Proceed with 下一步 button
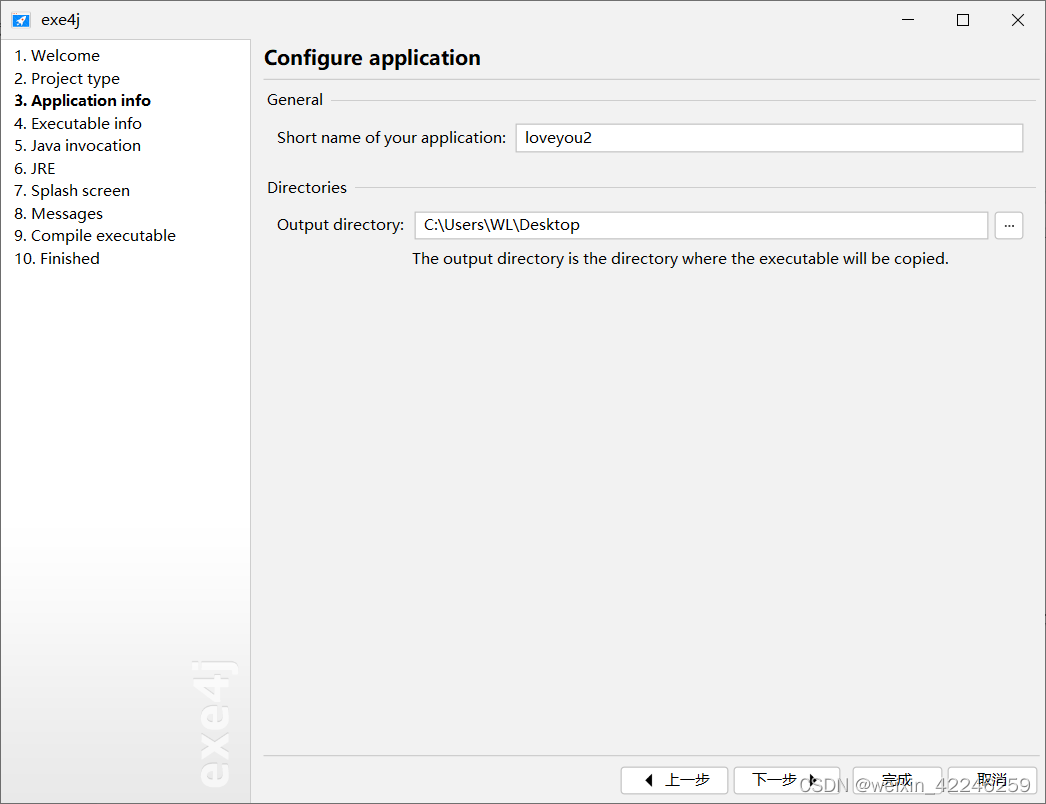Viewport: 1046px width, 804px height. [787, 780]
